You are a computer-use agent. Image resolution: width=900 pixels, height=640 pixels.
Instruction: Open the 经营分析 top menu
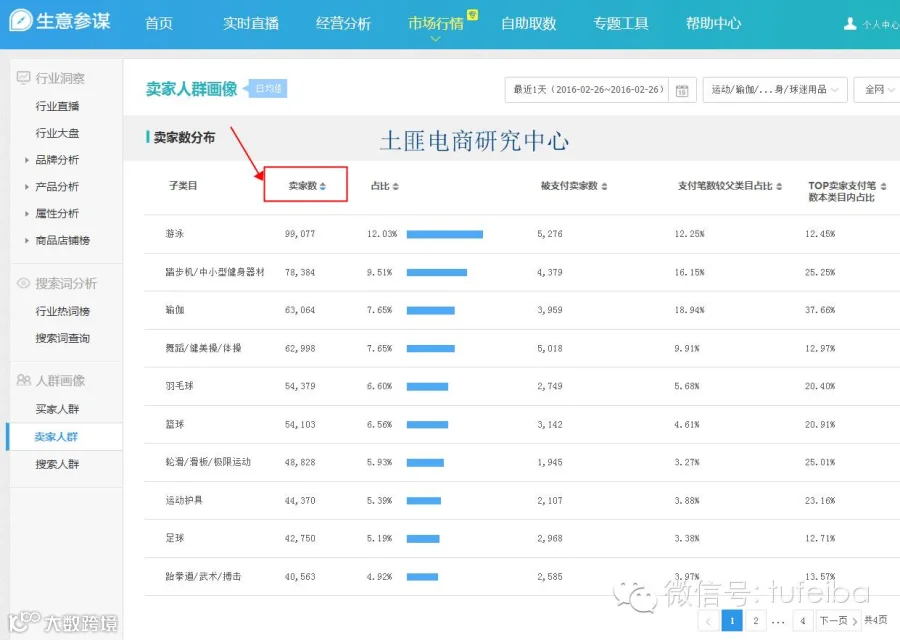click(343, 24)
